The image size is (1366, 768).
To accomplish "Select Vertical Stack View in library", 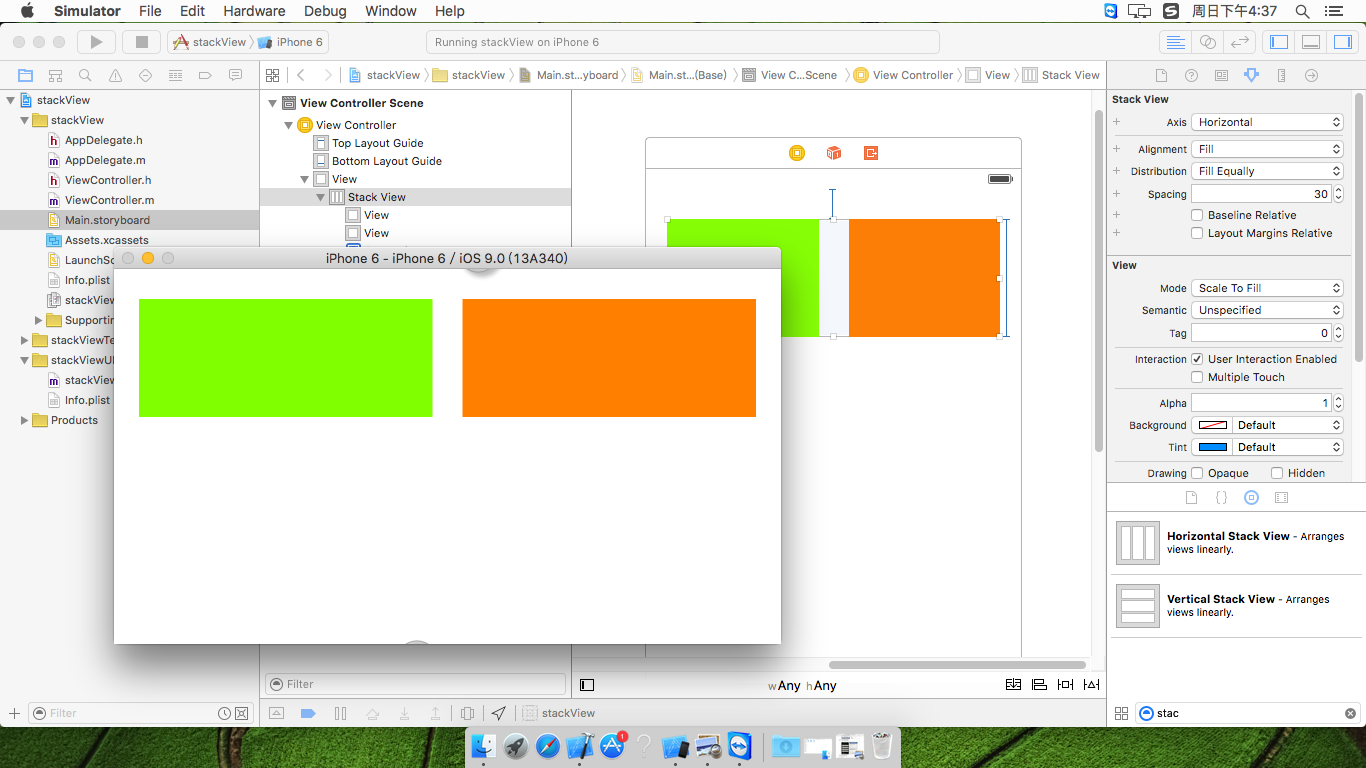I will (1235, 606).
